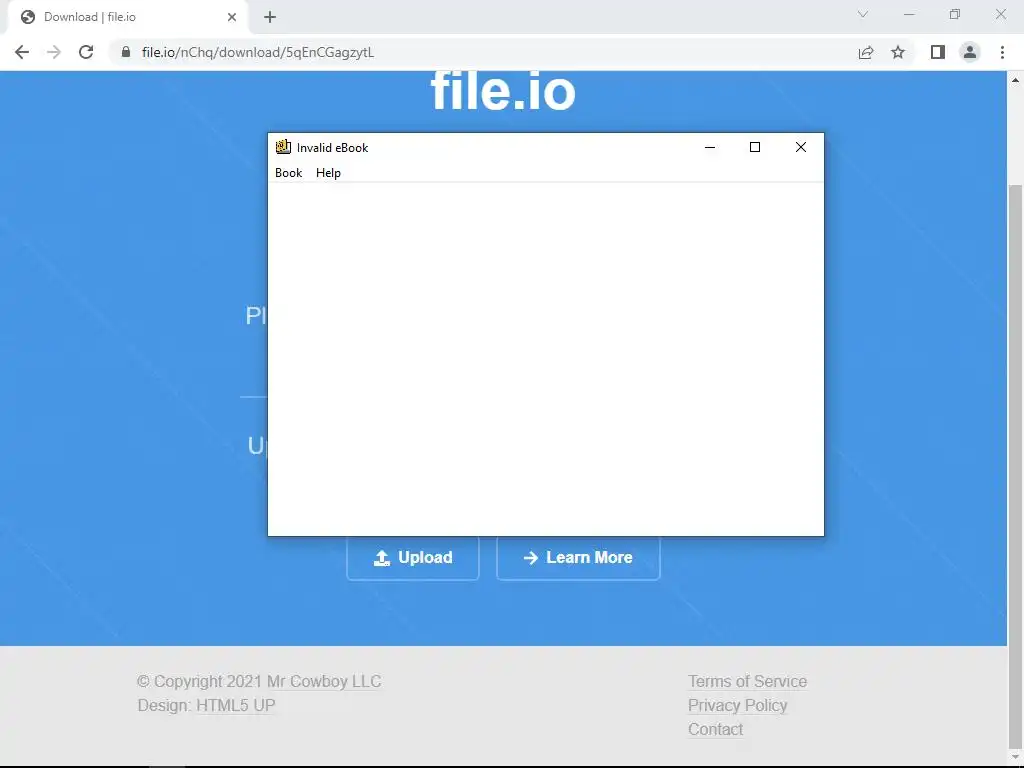Screen dimensions: 1024x768
Task: Click the file.io address bar URL
Action: pyautogui.click(x=258, y=52)
